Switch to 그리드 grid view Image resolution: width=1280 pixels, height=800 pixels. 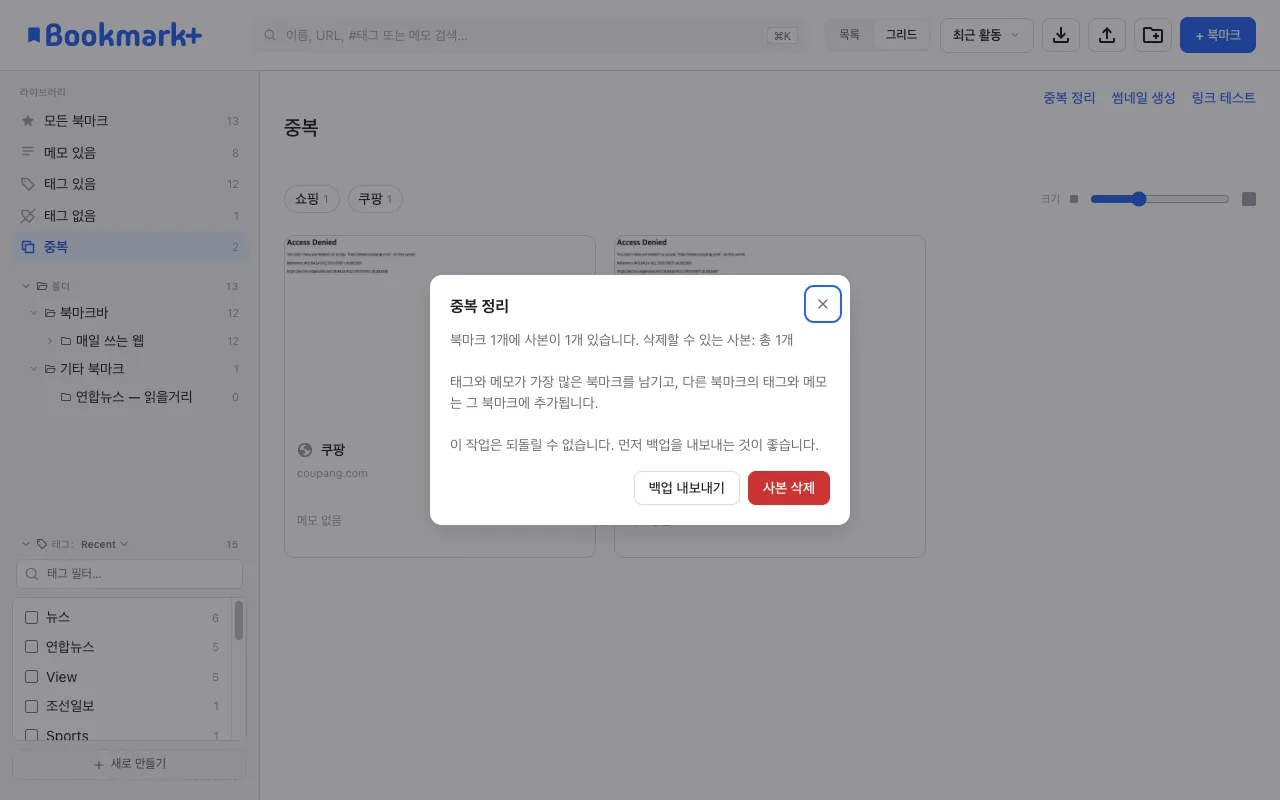click(x=901, y=35)
